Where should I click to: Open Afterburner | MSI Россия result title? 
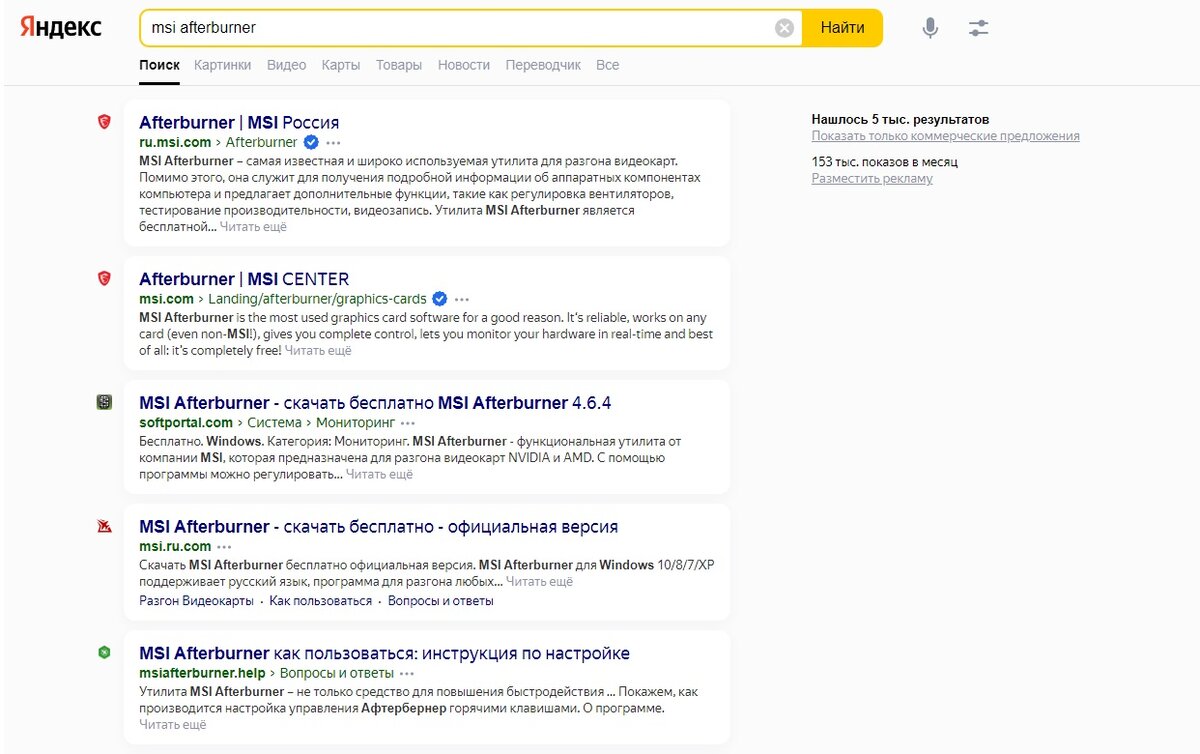239,123
